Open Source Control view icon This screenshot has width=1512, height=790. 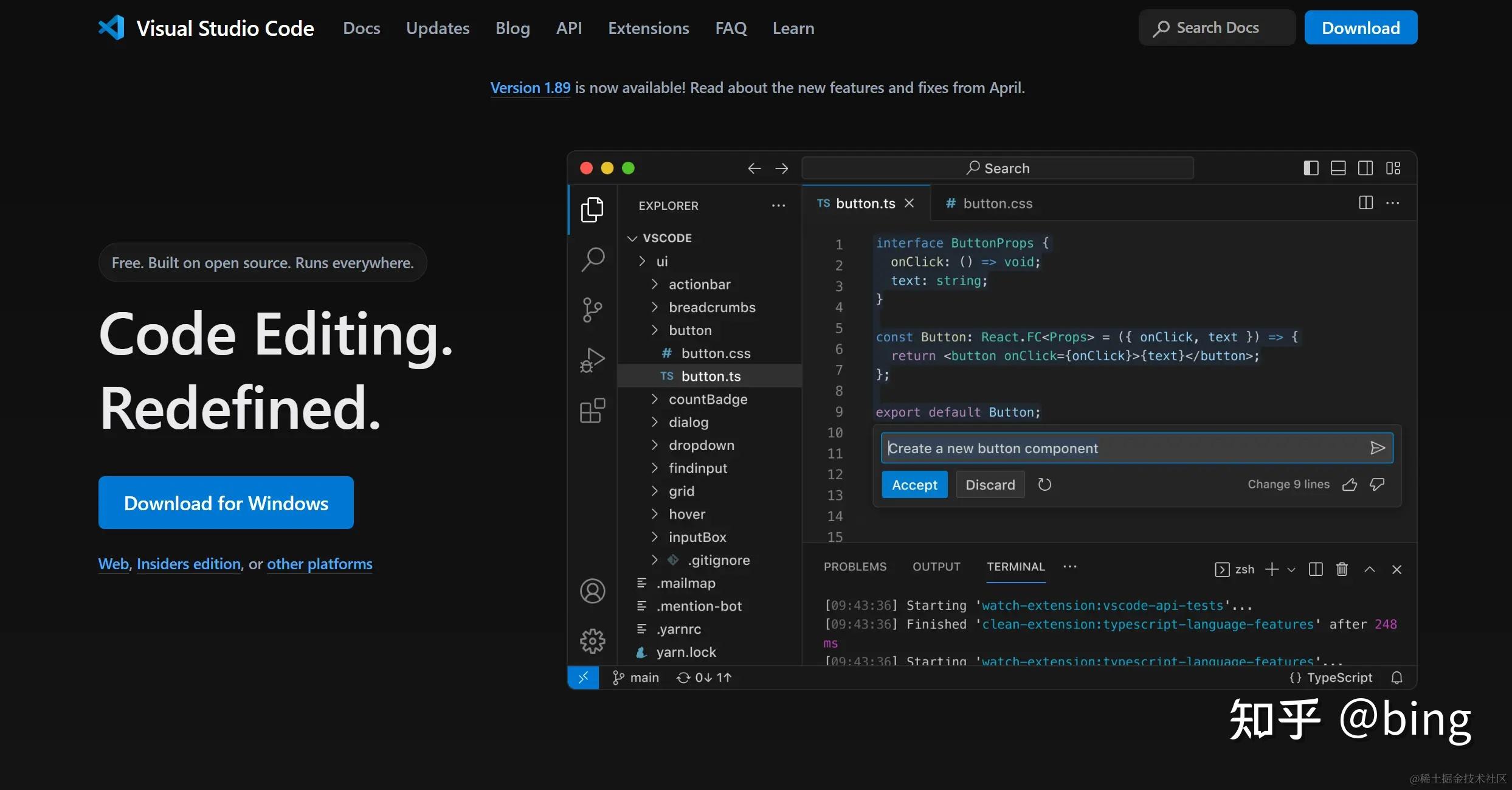pos(592,310)
